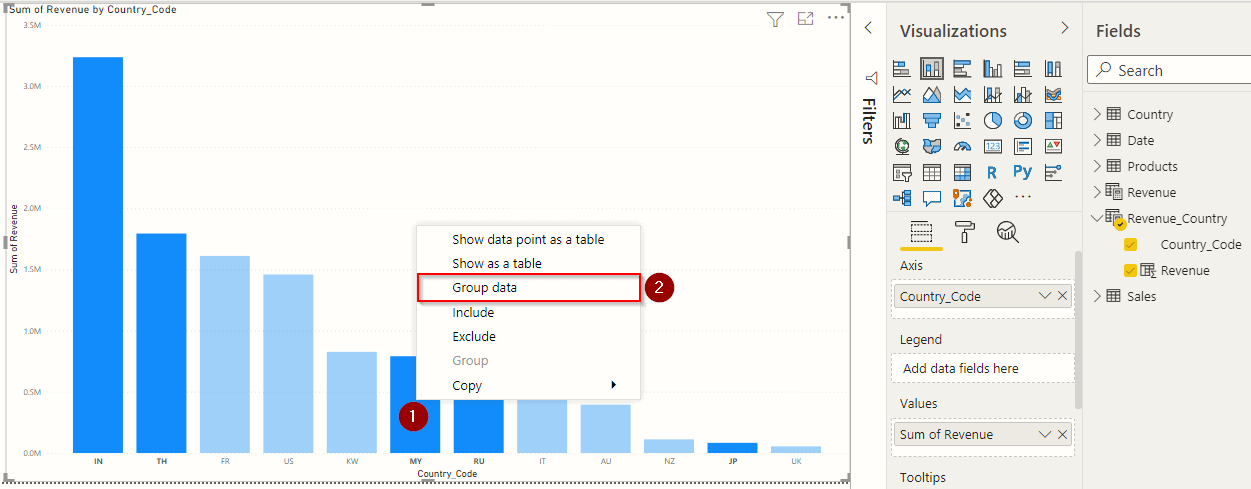Collapse the Revenue_Country table
The height and width of the screenshot is (489, 1251).
pyautogui.click(x=1097, y=218)
